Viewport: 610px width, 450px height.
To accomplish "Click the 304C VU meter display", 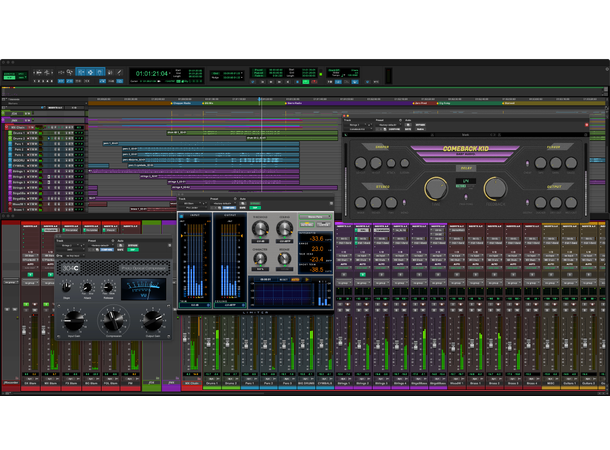I will 143,289.
